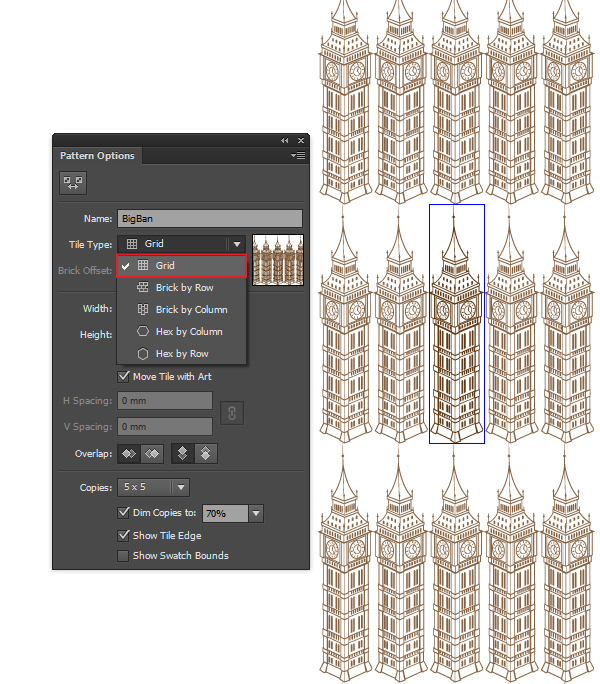Select Overlap Top in Front

(182, 454)
